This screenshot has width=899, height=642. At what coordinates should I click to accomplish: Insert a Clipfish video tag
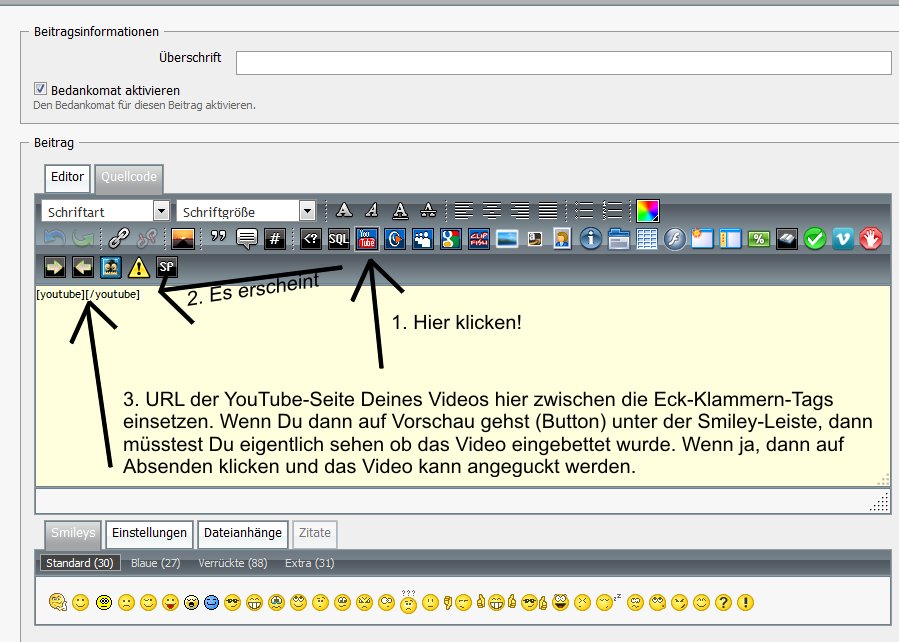479,238
